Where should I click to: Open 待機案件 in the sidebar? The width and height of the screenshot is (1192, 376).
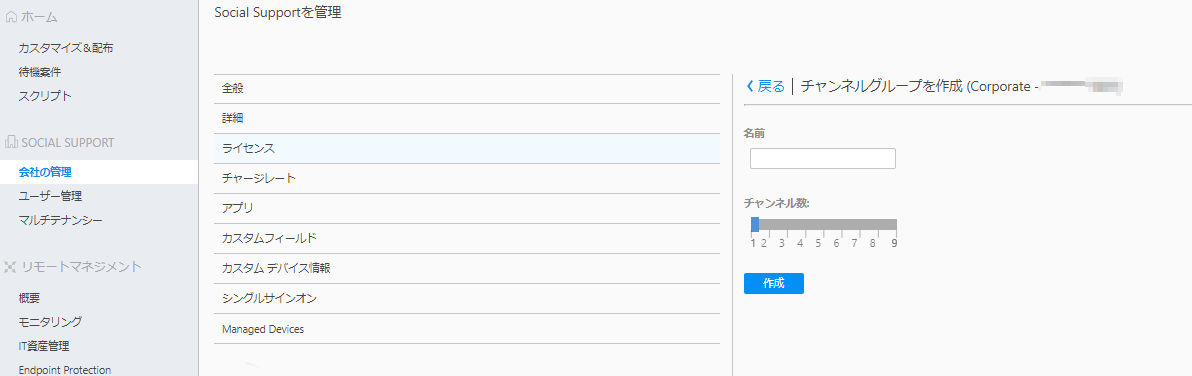pyautogui.click(x=40, y=72)
